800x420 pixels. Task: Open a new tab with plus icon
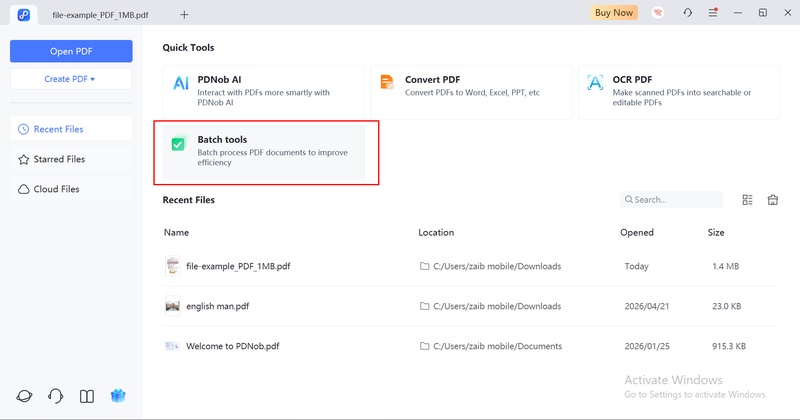pos(184,15)
